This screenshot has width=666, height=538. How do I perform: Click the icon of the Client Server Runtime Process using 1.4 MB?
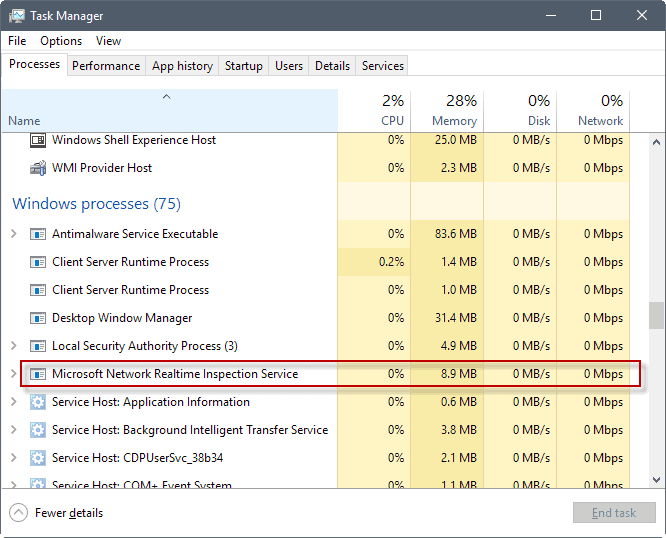click(x=38, y=262)
